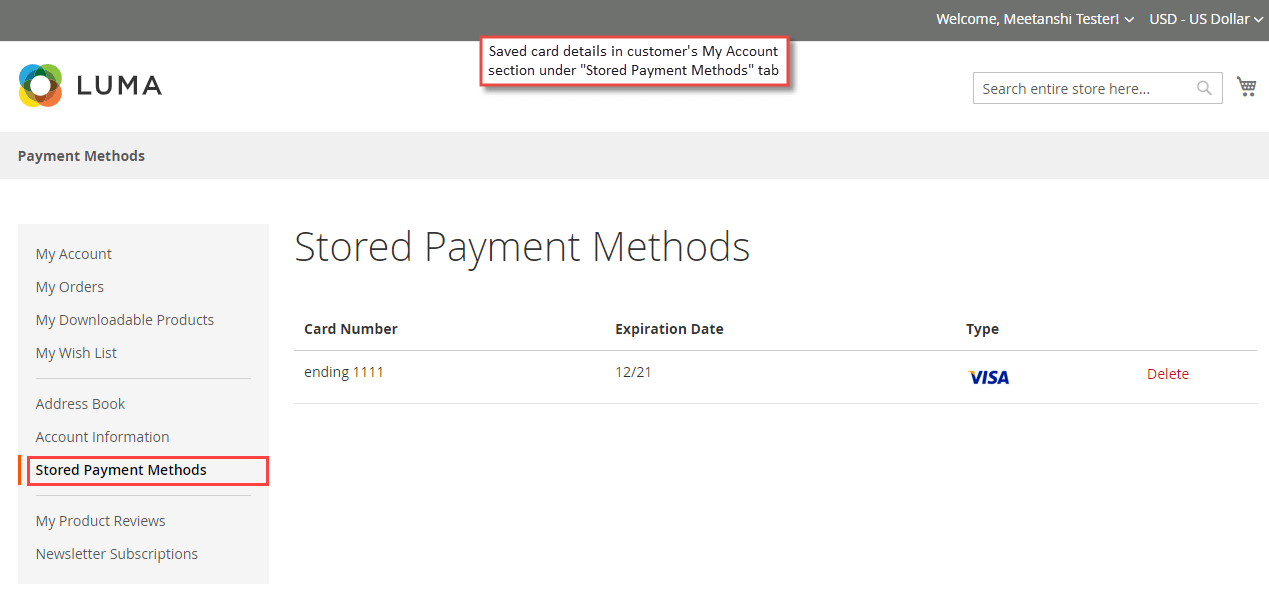This screenshot has height=591, width=1269.
Task: Open My Orders from sidebar
Action: tap(69, 286)
